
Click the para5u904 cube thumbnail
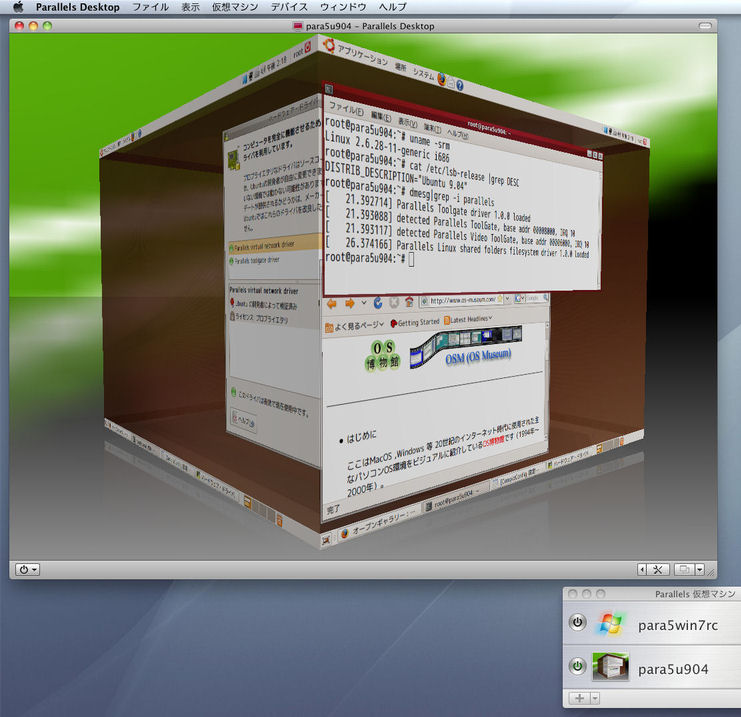[x=610, y=667]
